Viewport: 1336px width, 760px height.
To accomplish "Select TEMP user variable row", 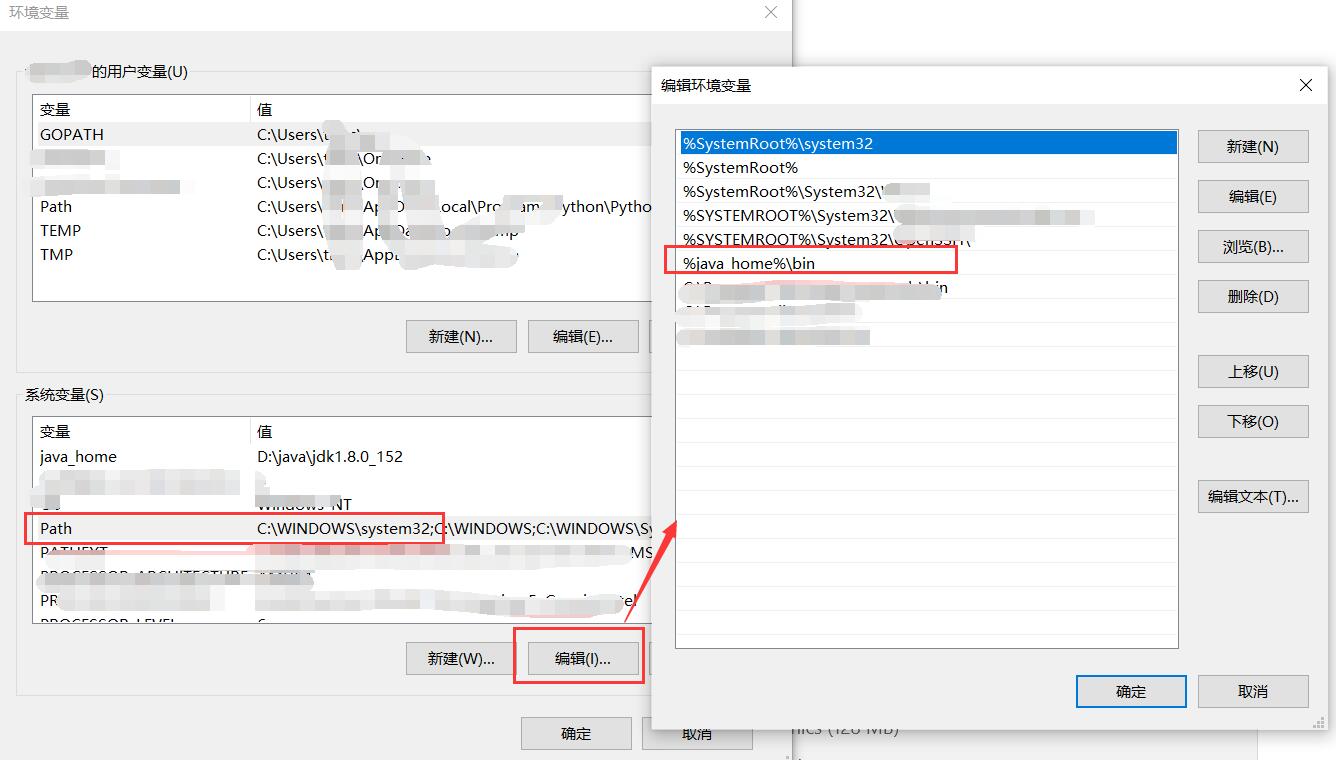I will (x=60, y=231).
